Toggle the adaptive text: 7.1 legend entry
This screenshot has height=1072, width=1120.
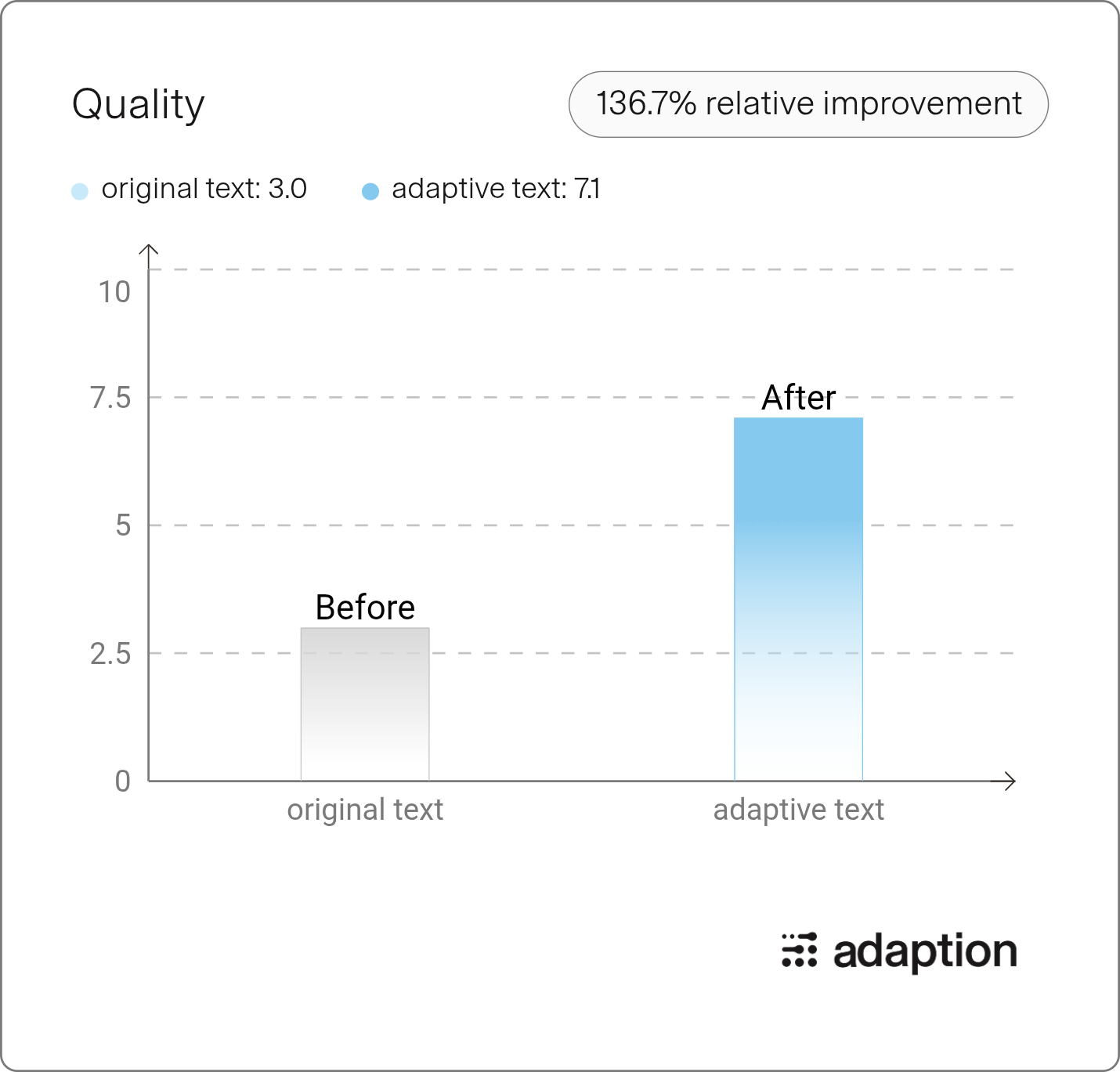click(x=481, y=189)
